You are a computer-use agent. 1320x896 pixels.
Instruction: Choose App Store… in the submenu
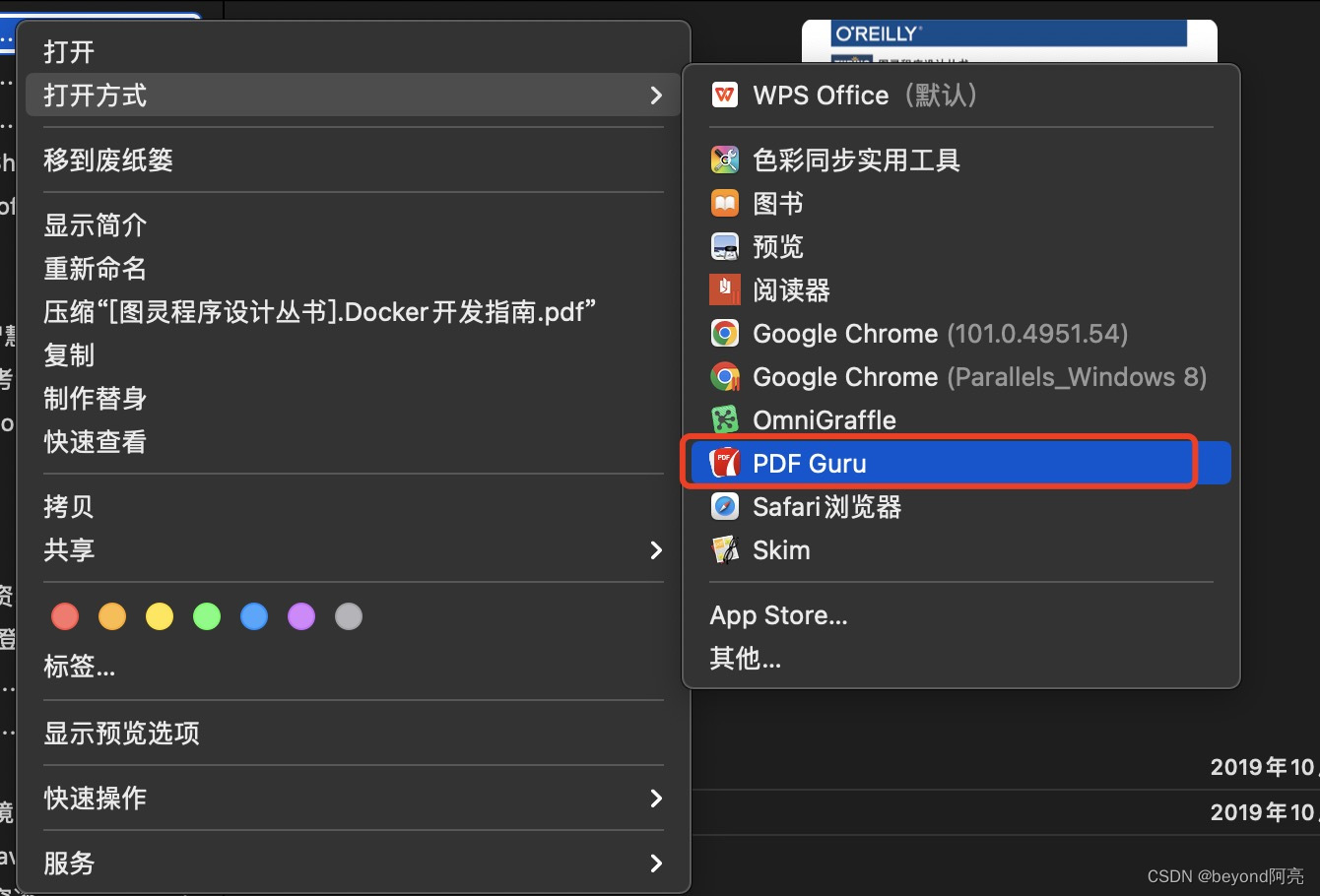coord(961,615)
